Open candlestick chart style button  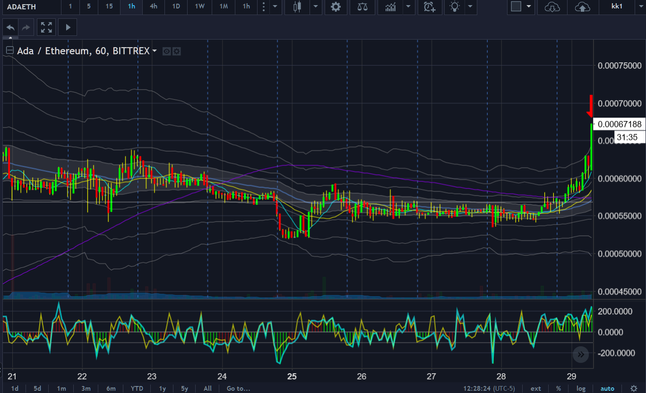(297, 7)
